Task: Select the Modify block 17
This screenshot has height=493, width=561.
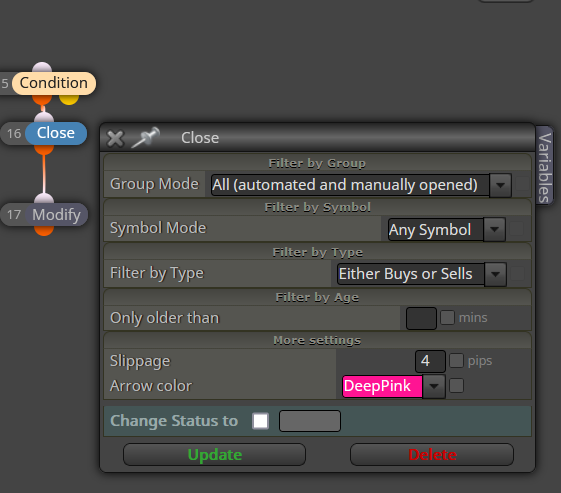Action: pos(57,215)
